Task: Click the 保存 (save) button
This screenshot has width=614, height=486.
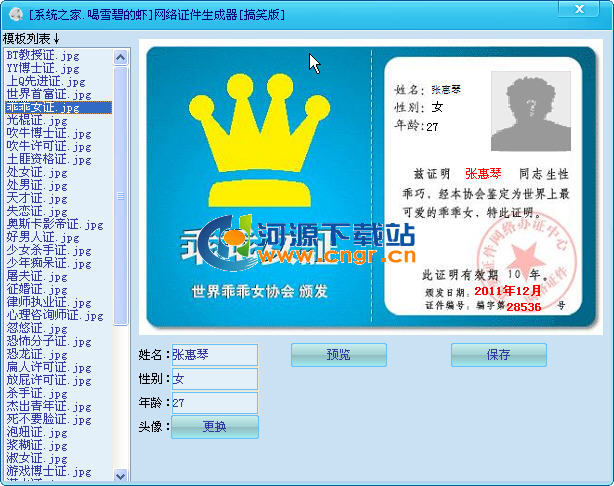Action: [498, 355]
